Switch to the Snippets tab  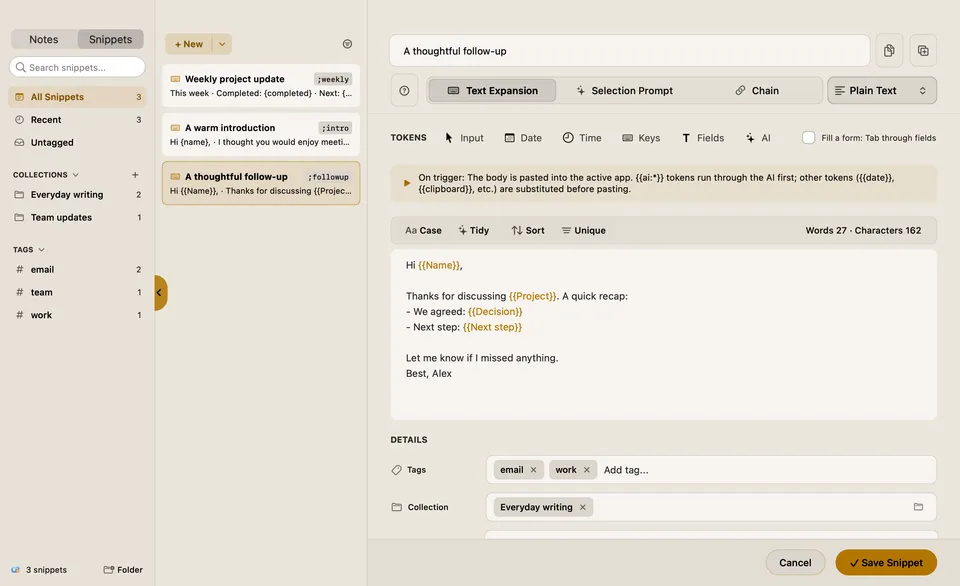[x=110, y=39]
